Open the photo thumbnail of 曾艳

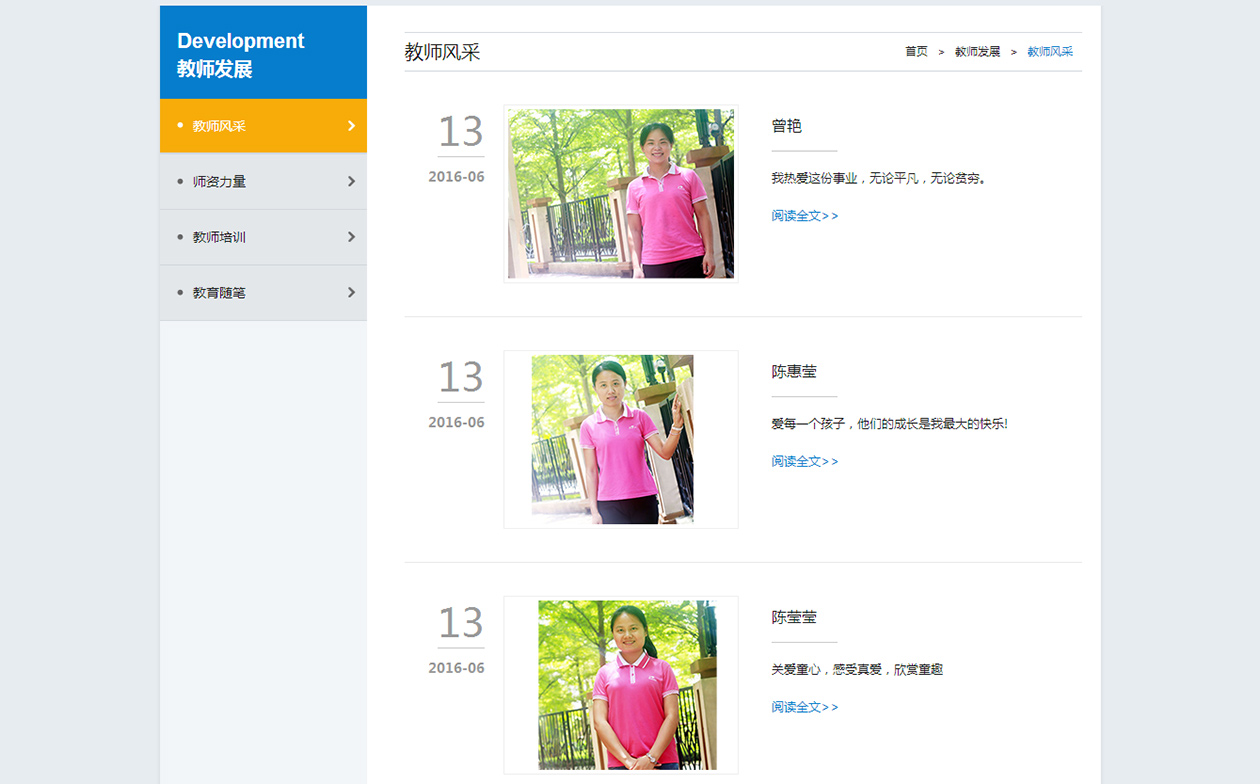(621, 194)
